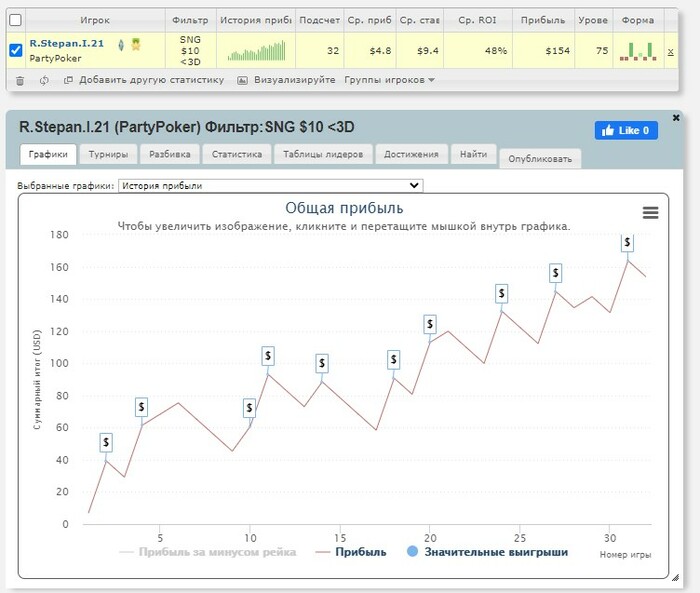Click the chart icon beside Визуализируйте

click(242, 80)
